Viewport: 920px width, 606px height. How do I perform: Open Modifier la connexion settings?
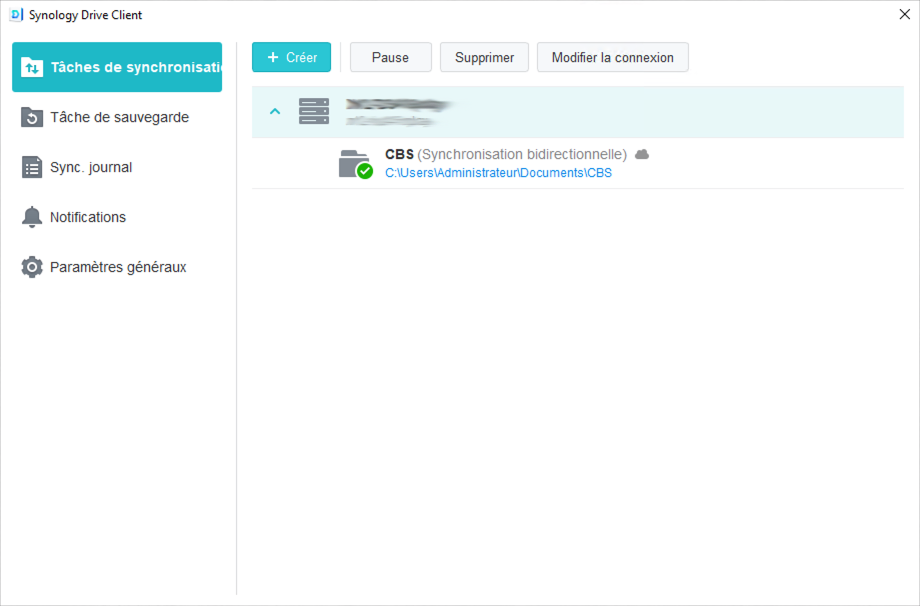[x=612, y=57]
